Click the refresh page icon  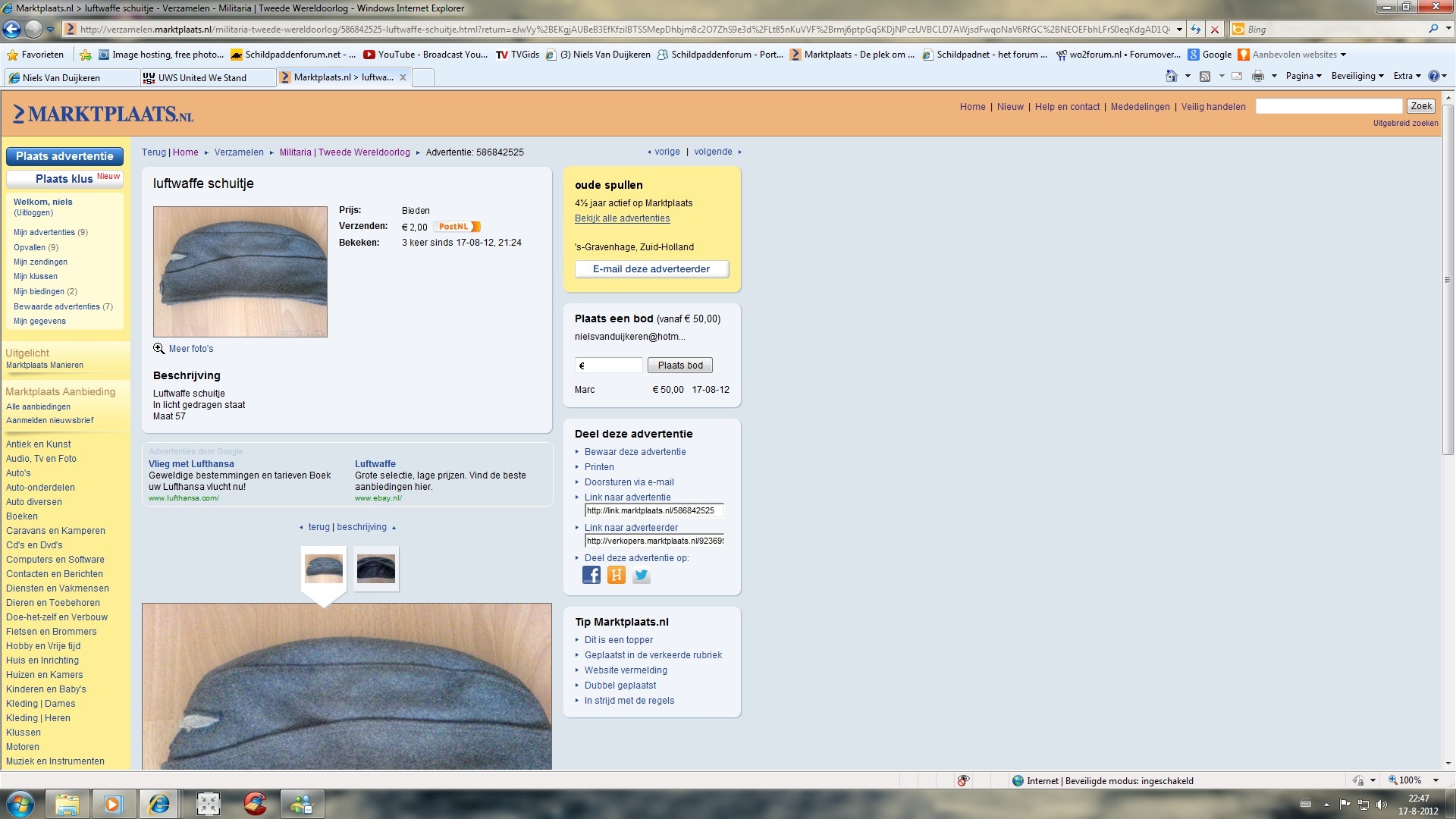click(x=1196, y=30)
